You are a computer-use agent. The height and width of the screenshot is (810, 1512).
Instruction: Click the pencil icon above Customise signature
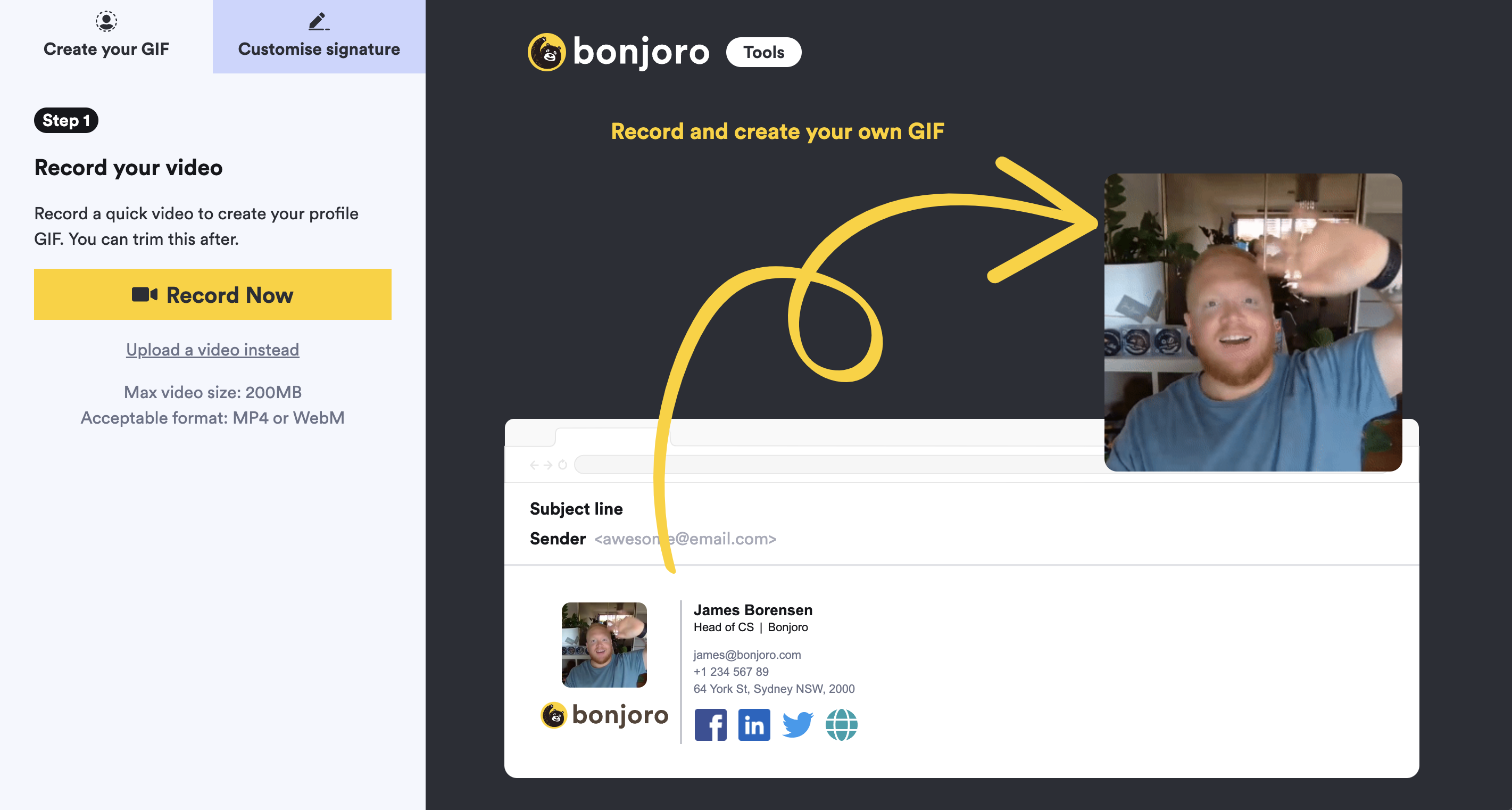click(x=319, y=22)
